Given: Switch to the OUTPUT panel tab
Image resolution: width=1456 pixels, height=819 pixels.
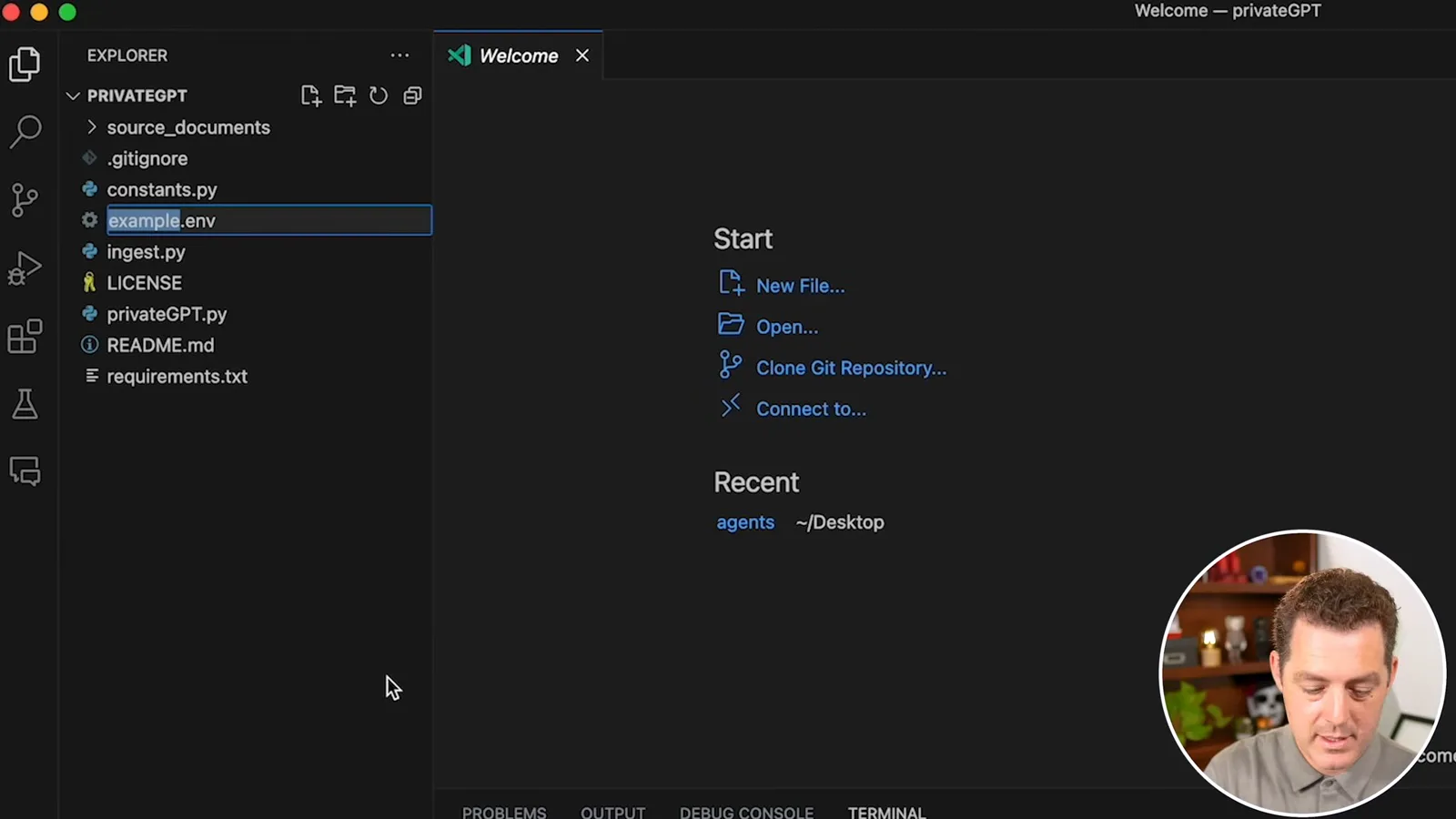Looking at the screenshot, I should coord(613,812).
